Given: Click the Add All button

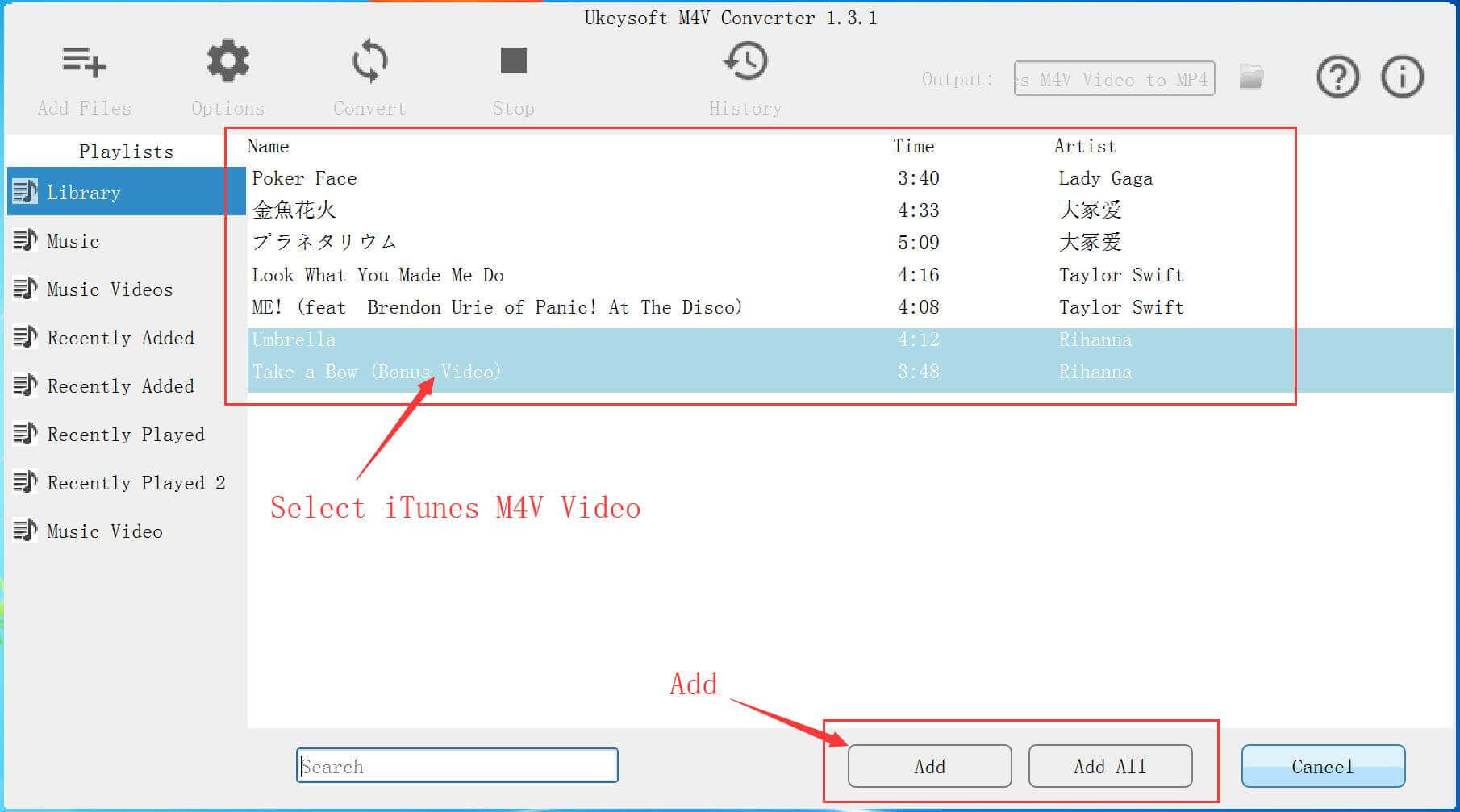Looking at the screenshot, I should click(x=1110, y=766).
